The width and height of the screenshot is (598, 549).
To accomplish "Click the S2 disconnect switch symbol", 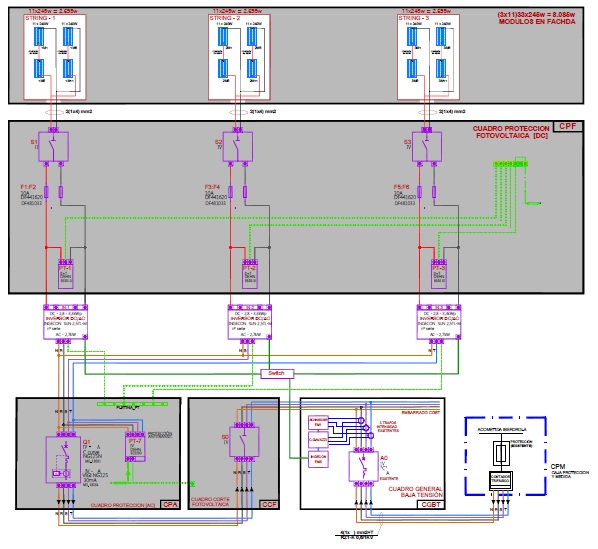I will pyautogui.click(x=238, y=147).
